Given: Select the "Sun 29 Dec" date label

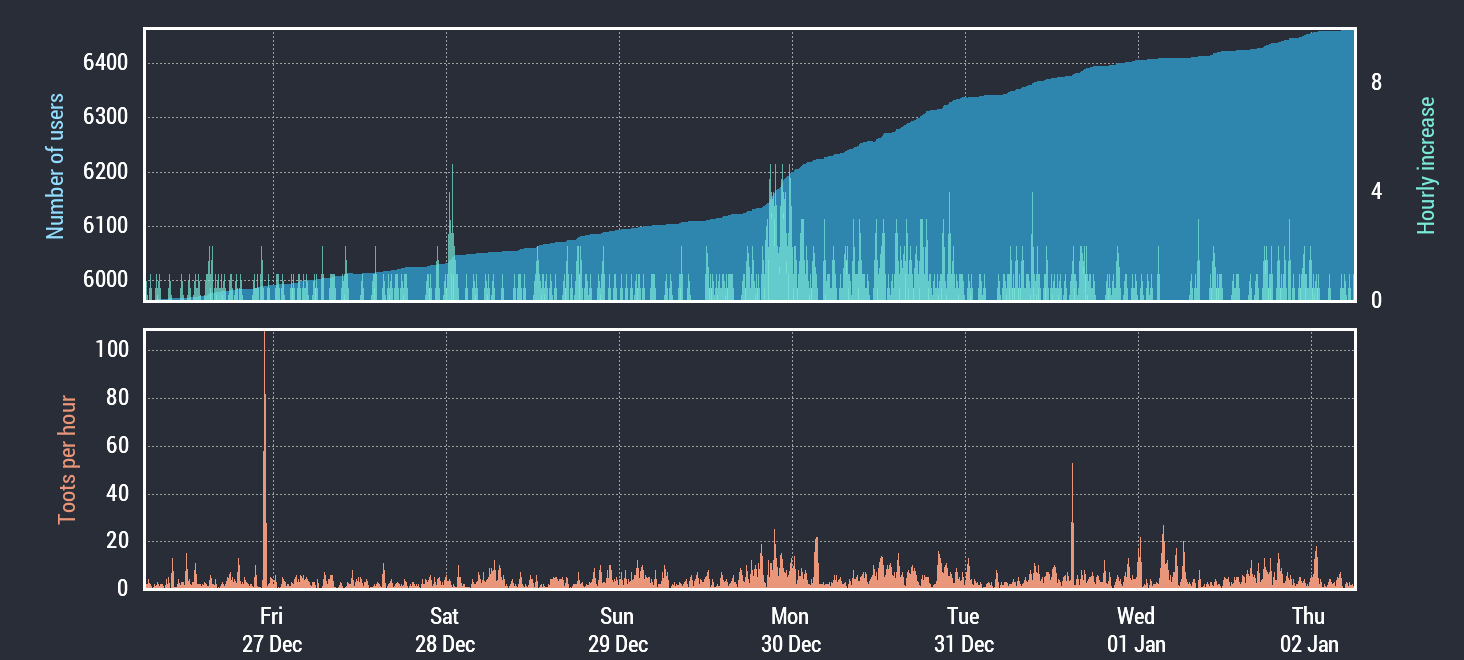Looking at the screenshot, I should point(618,630).
